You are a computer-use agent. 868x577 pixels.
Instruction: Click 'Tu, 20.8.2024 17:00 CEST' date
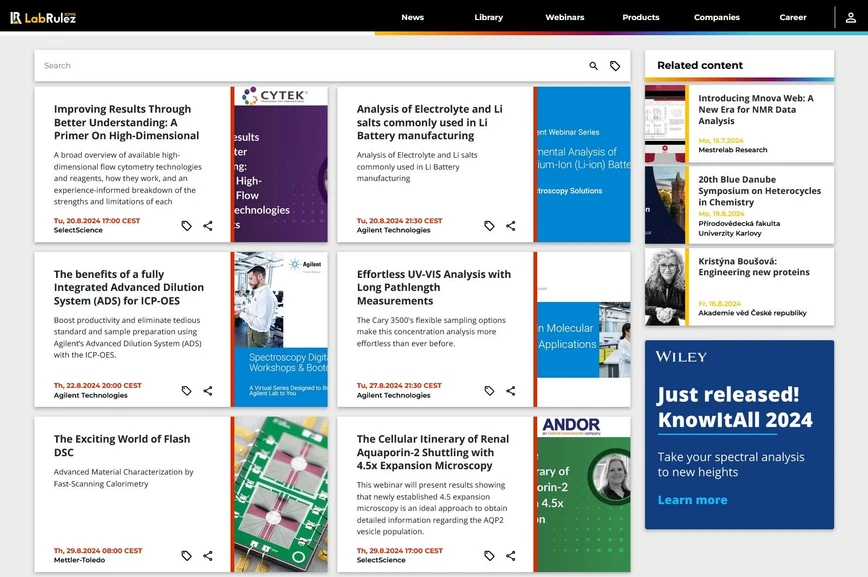97,221
